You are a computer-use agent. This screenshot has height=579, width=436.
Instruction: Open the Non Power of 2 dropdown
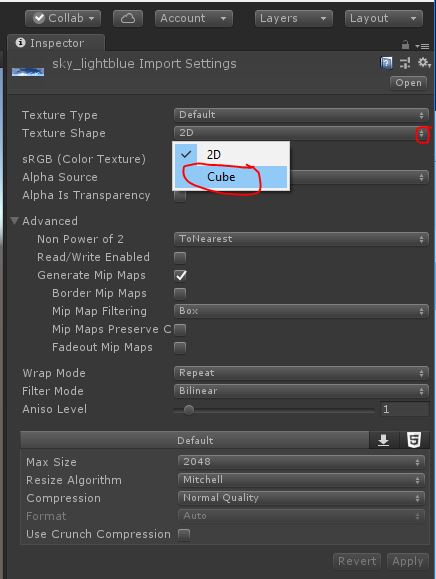(301, 239)
